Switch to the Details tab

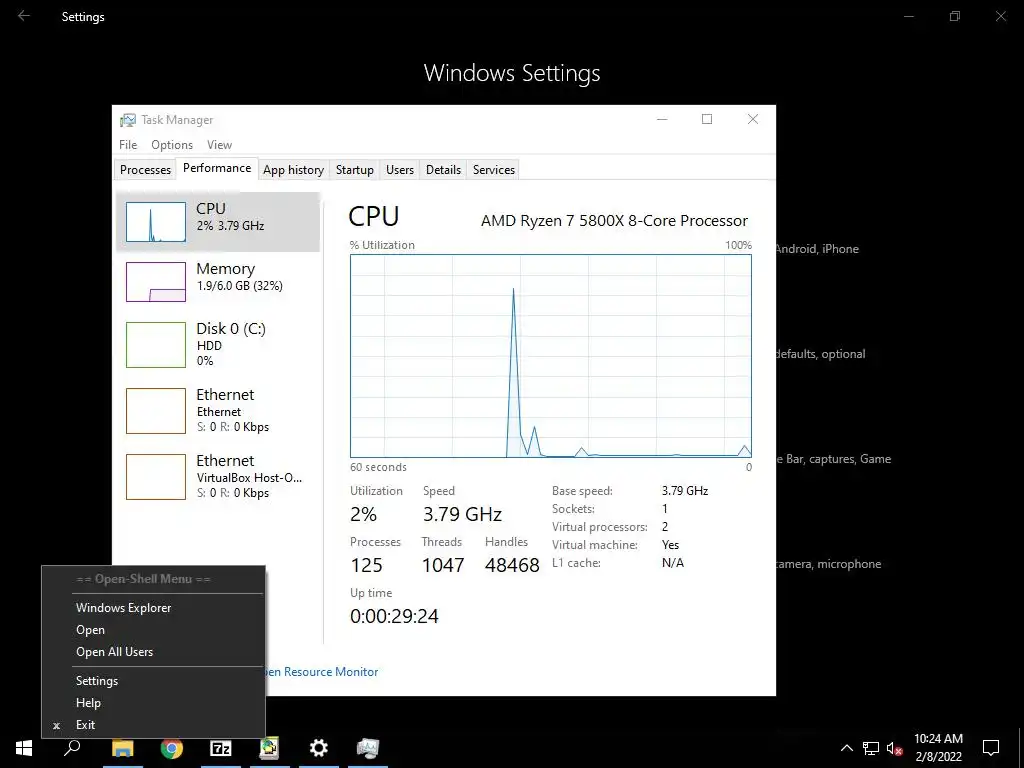443,170
